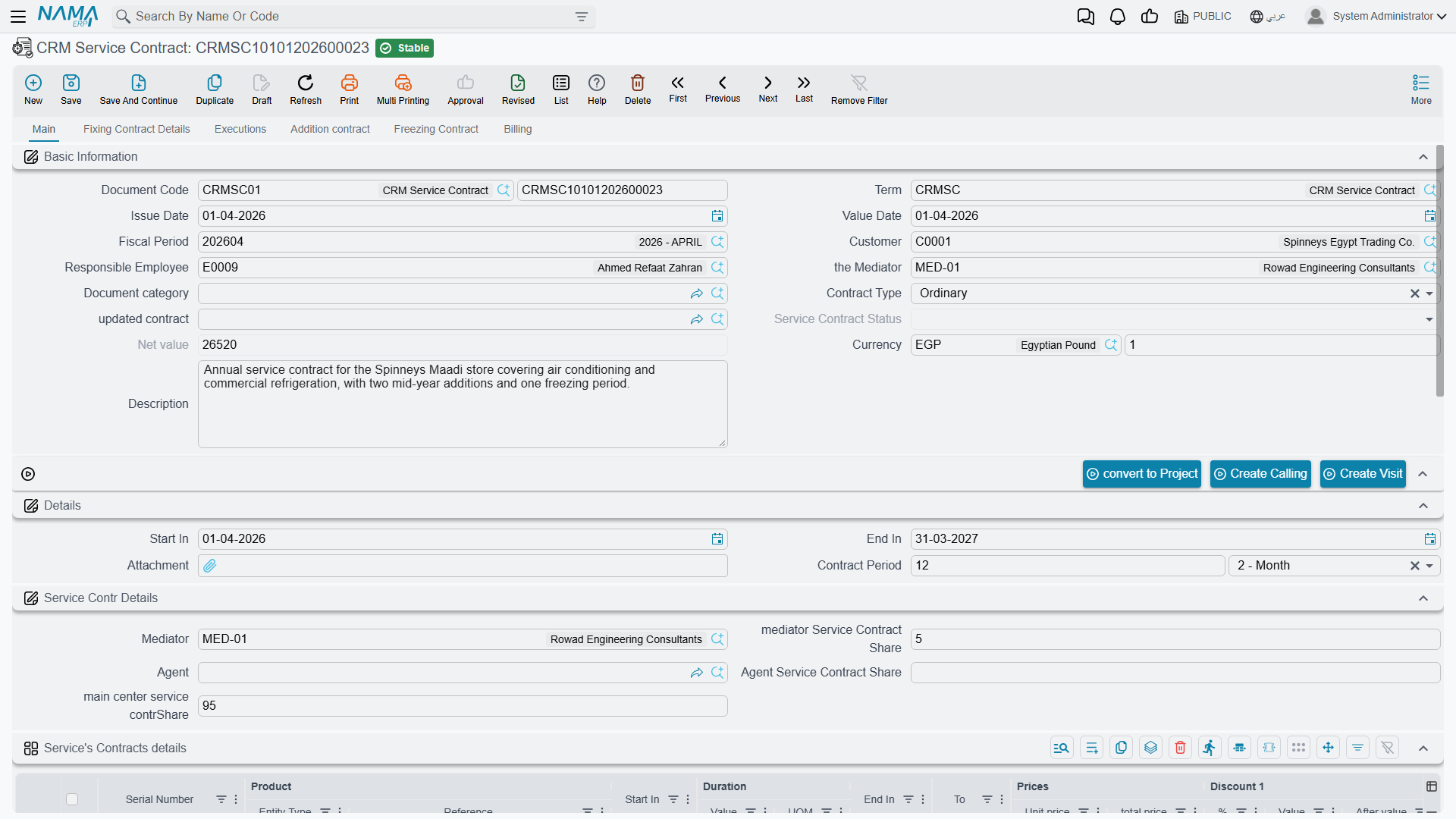The image size is (1456, 819).
Task: Open Fiscal Period lookup icon
Action: [x=717, y=242]
